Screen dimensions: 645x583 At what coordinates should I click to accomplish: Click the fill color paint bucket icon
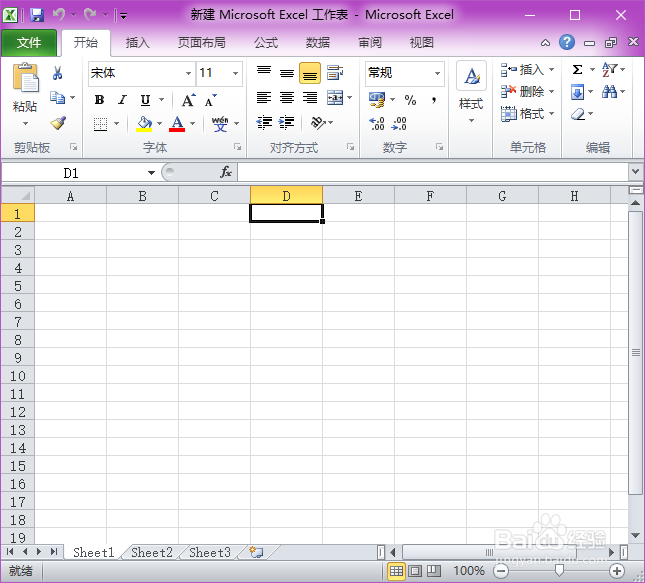[144, 123]
